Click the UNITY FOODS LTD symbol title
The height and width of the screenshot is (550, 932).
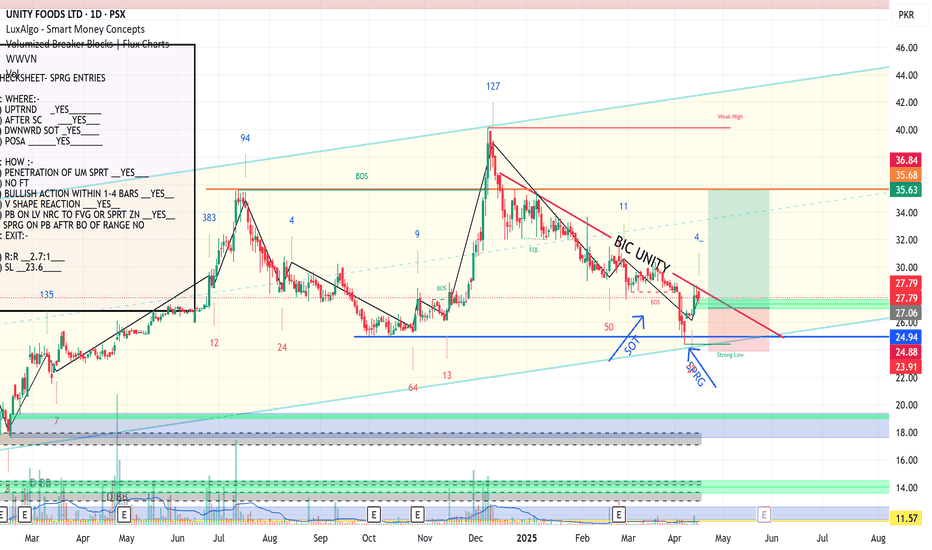(x=65, y=14)
